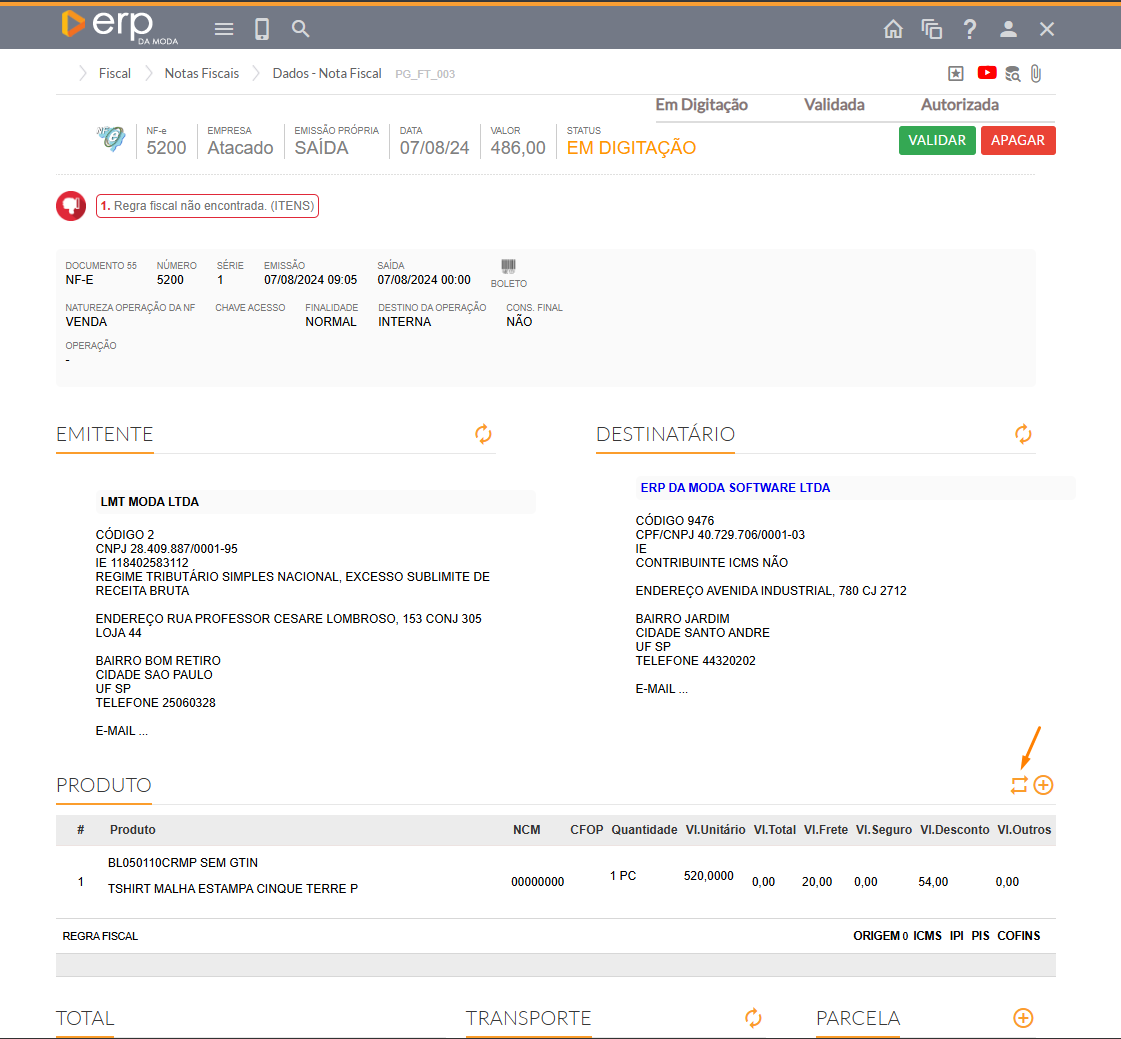The image size is (1121, 1039).
Task: Navigate to Notas Fiscais breadcrumb
Action: tap(201, 73)
